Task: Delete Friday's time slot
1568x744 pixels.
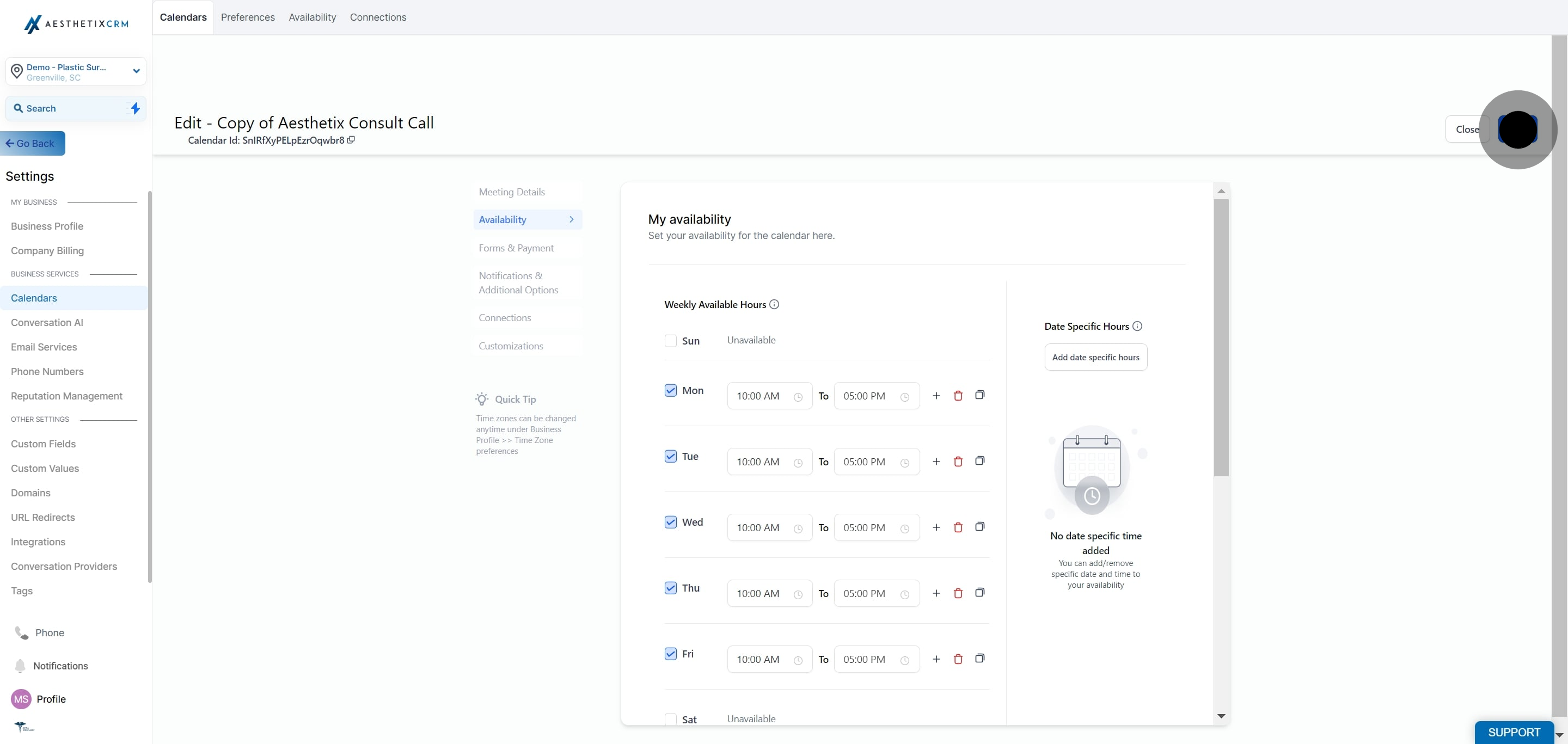Action: [958, 659]
